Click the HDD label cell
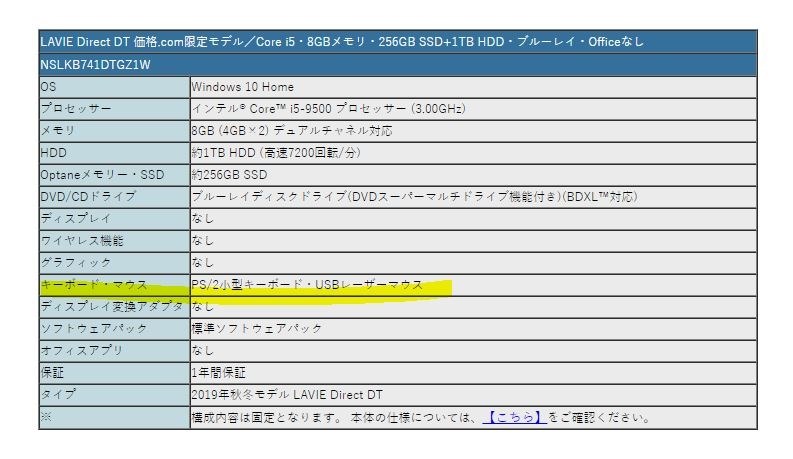This screenshot has width=793, height=459. (x=114, y=153)
